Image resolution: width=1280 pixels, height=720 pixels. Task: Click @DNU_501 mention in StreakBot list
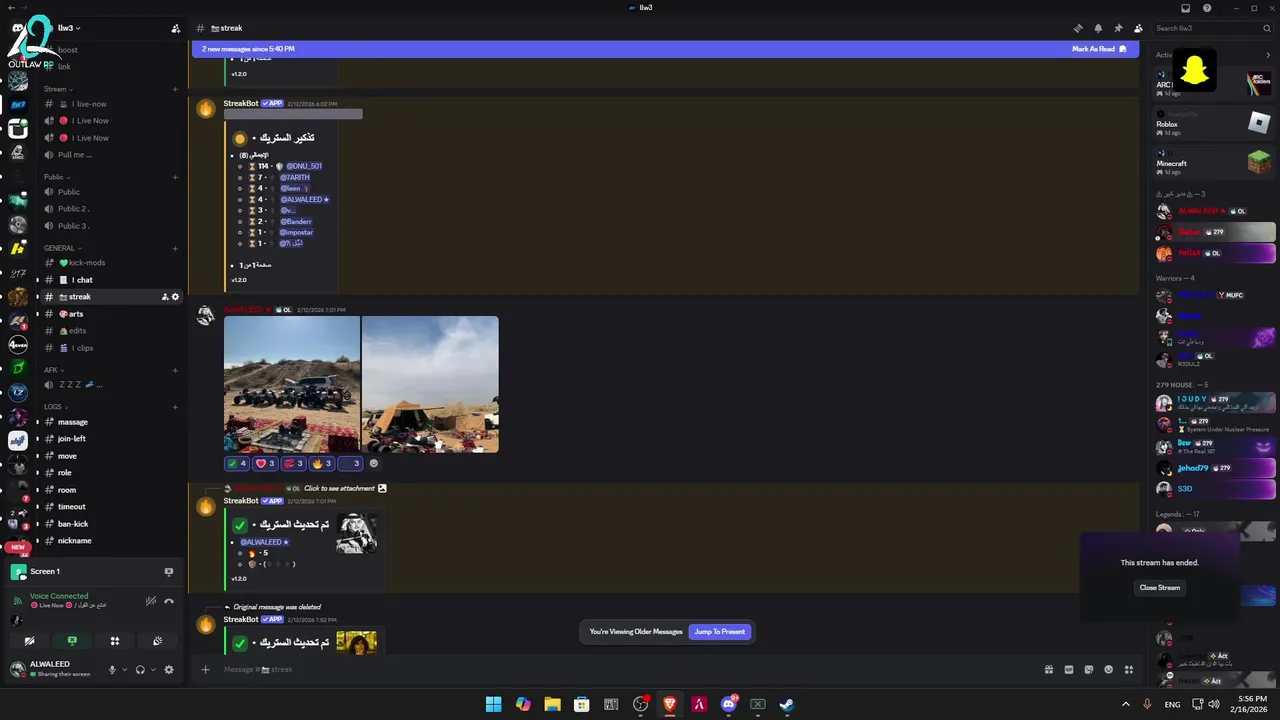pyautogui.click(x=304, y=166)
